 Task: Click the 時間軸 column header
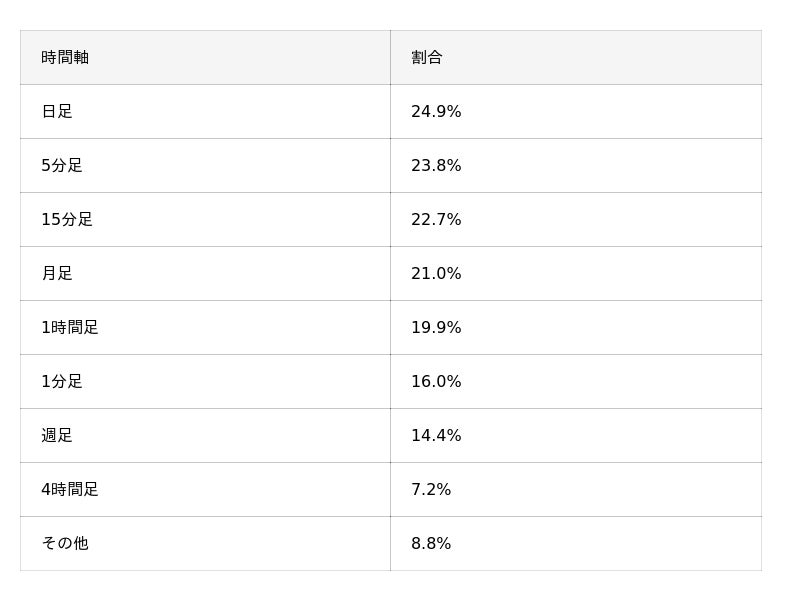[x=65, y=58]
